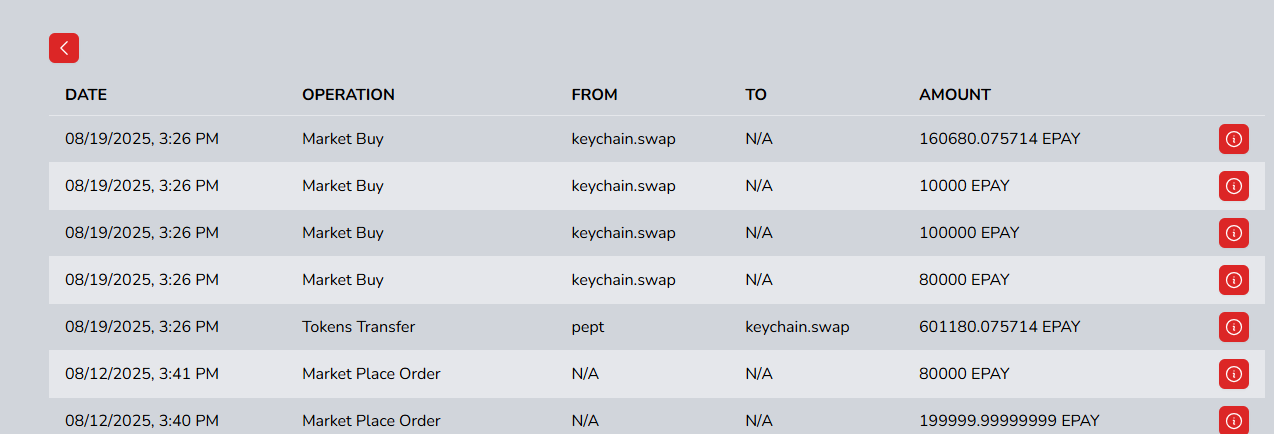
Task: View info for 199999.99999999 EPAY order
Action: (x=1233, y=420)
